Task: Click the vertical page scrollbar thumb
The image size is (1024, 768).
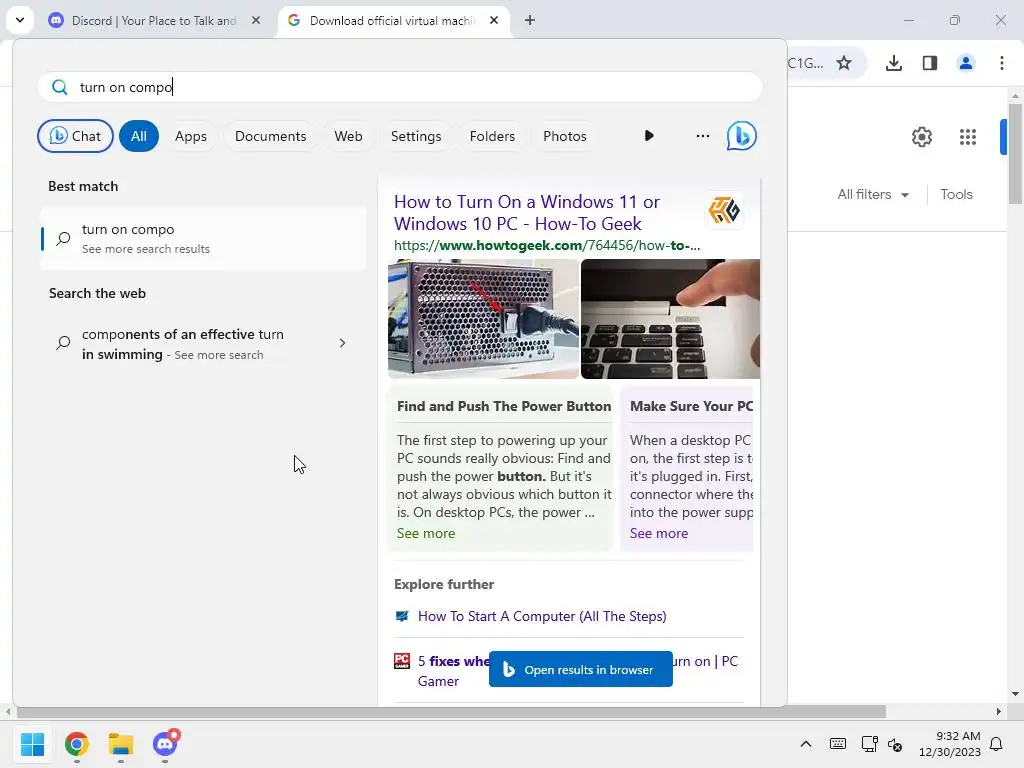Action: click(1015, 153)
